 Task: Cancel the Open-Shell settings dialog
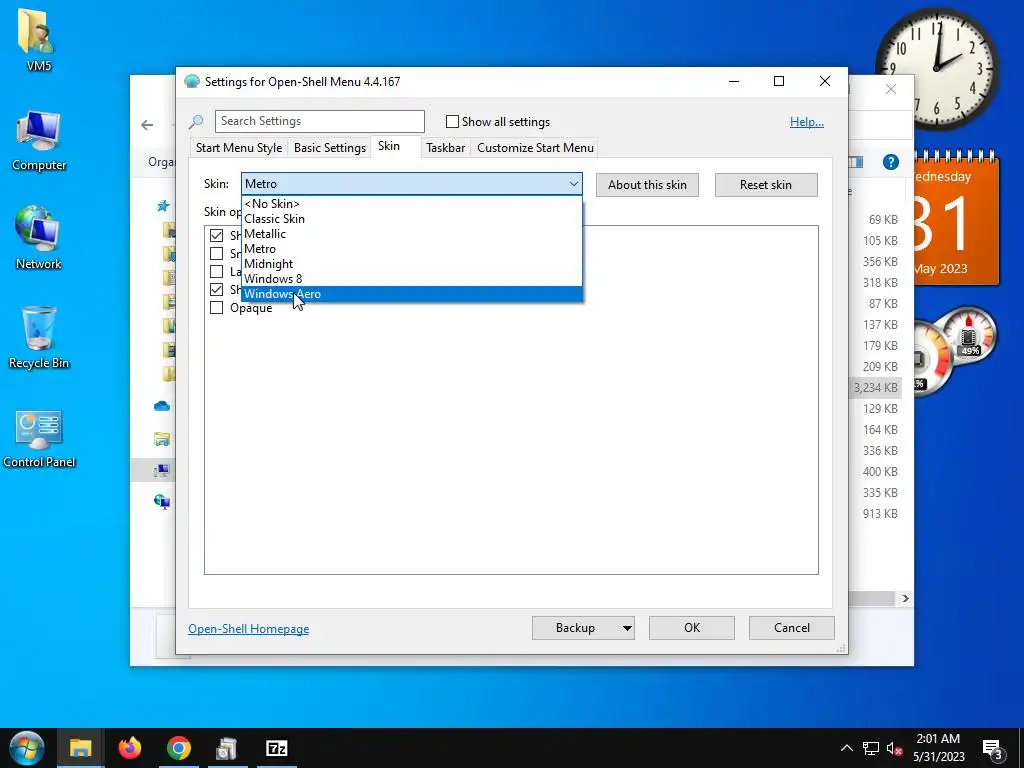[792, 628]
